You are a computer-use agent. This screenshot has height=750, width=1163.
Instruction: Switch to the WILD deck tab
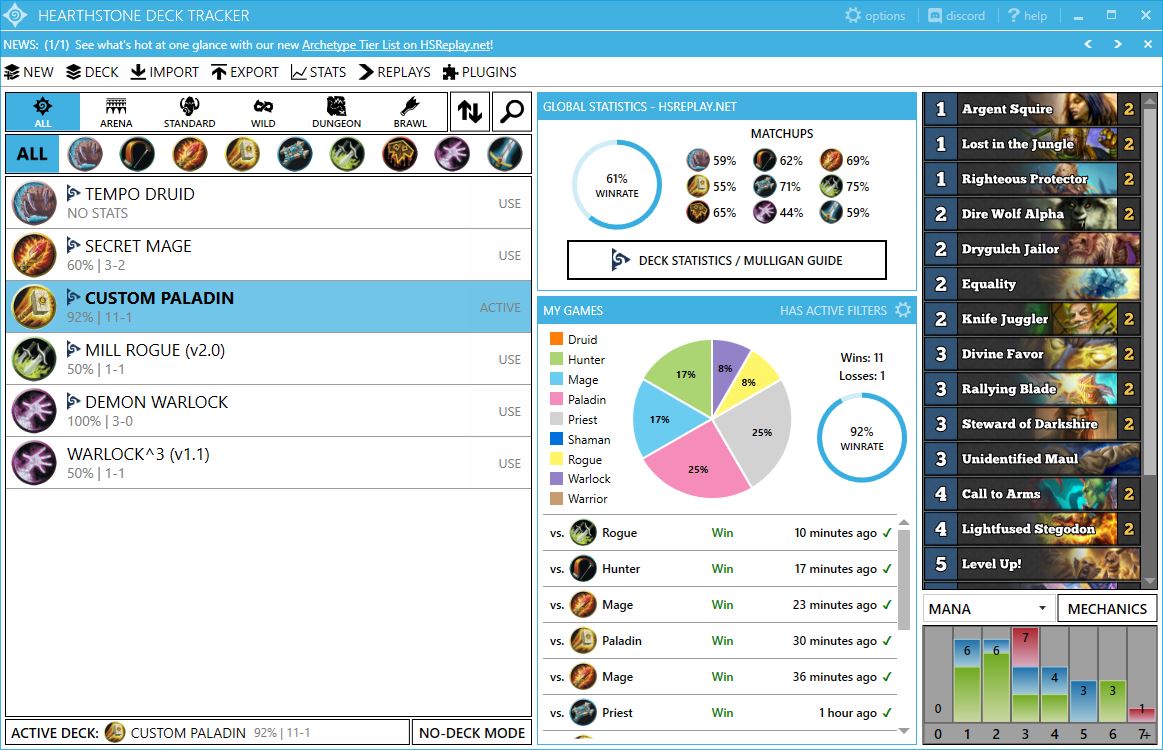pyautogui.click(x=263, y=112)
